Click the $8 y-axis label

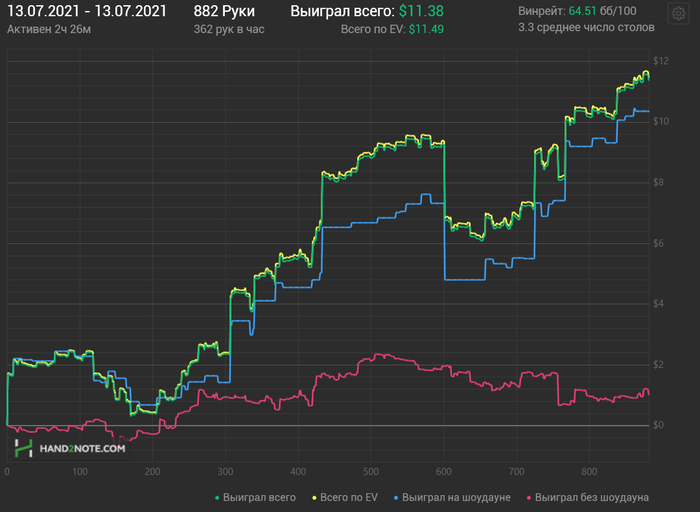pos(658,182)
